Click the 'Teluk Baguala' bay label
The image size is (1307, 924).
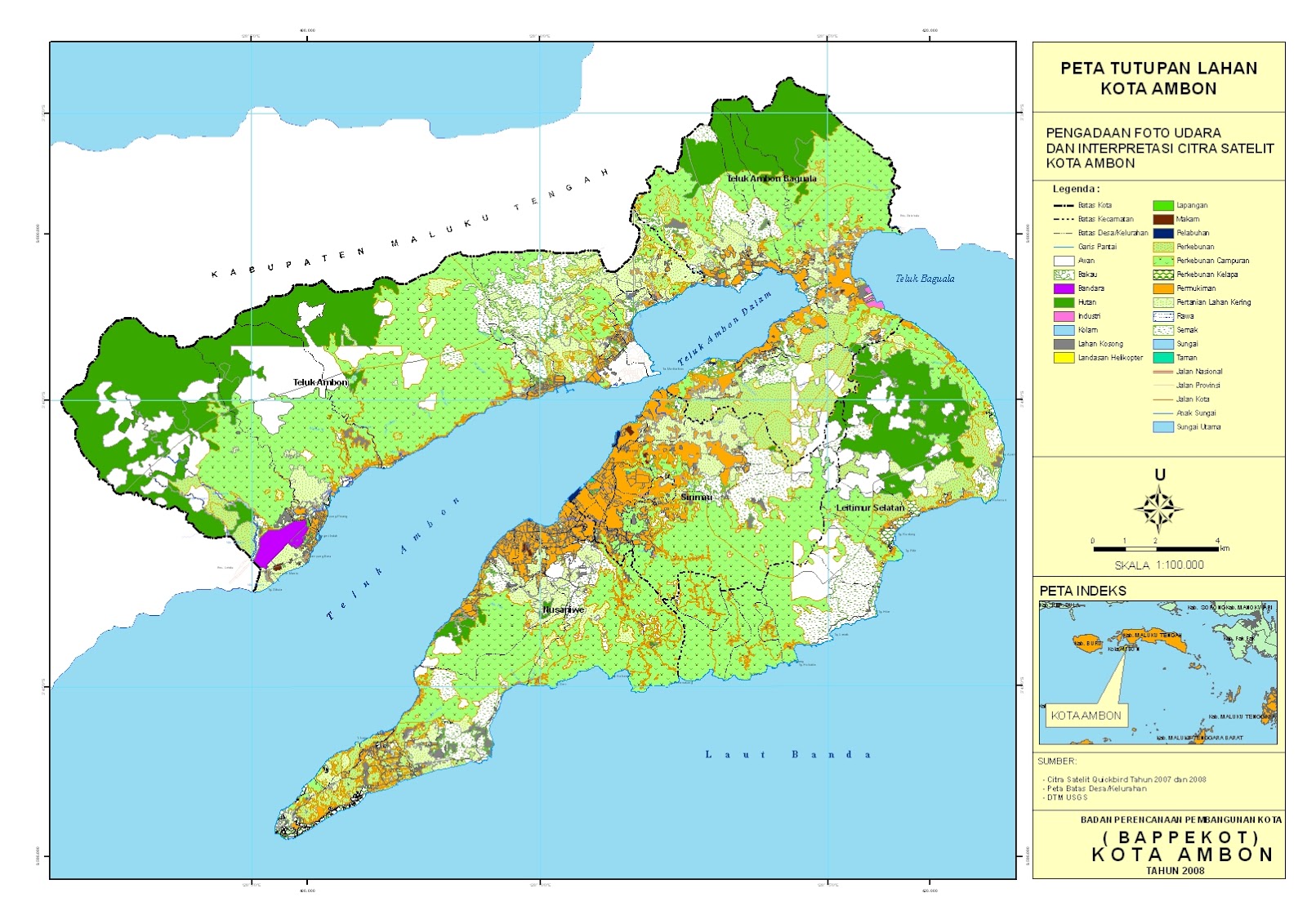[925, 279]
